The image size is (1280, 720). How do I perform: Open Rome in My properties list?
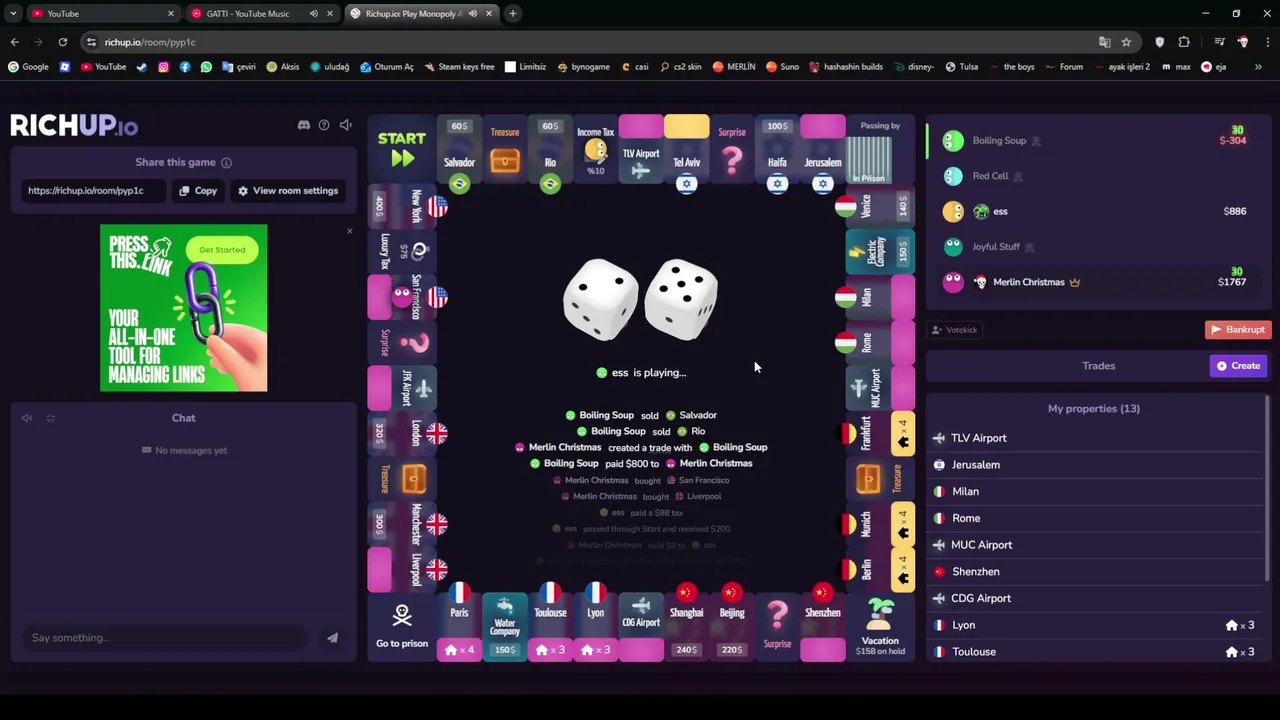1094,518
